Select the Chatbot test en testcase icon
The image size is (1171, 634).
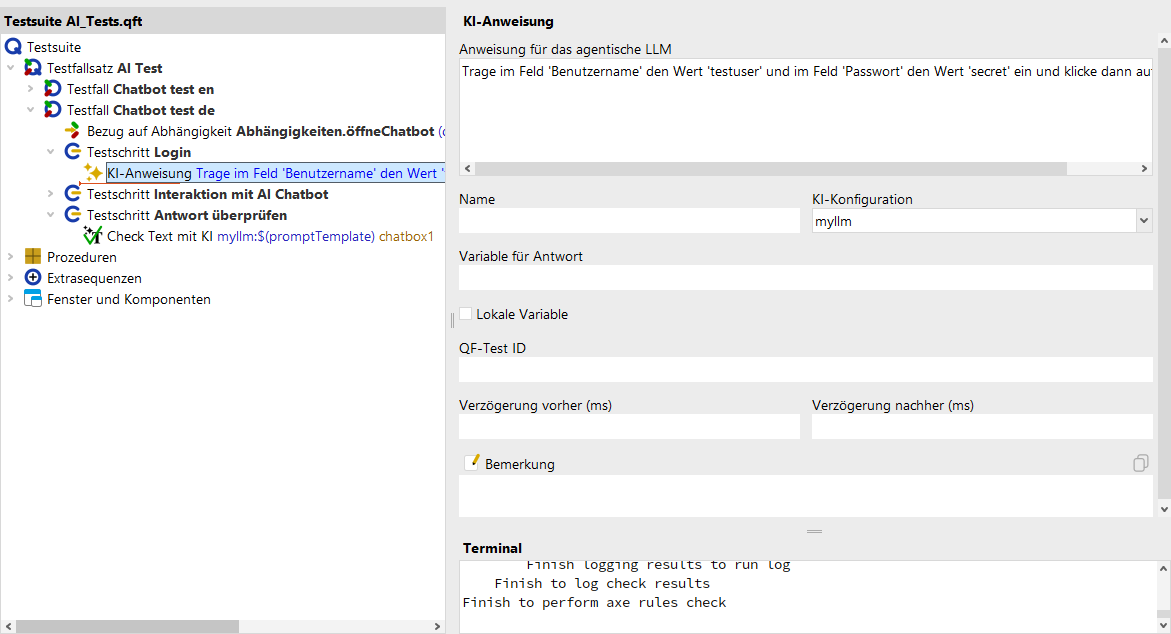pos(52,89)
